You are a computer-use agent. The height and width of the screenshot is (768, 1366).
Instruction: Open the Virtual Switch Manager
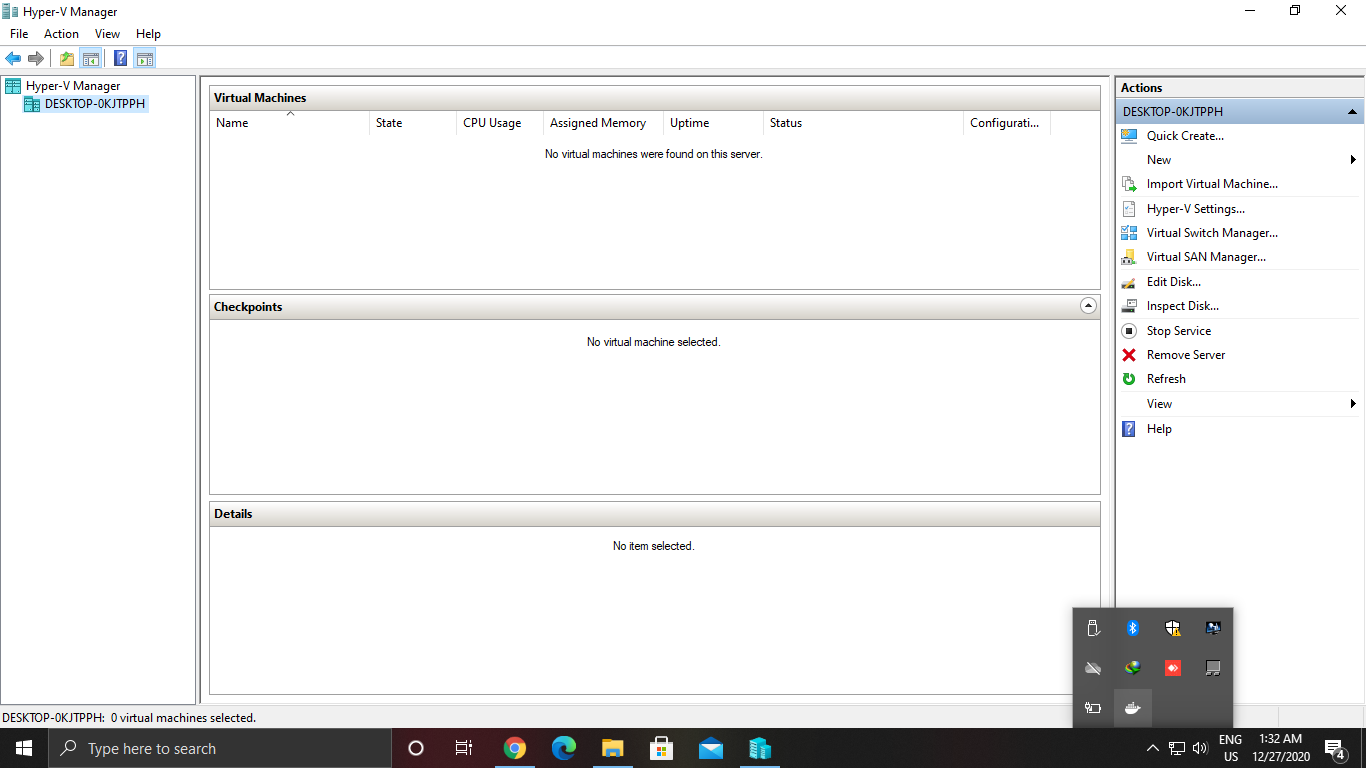click(1210, 232)
